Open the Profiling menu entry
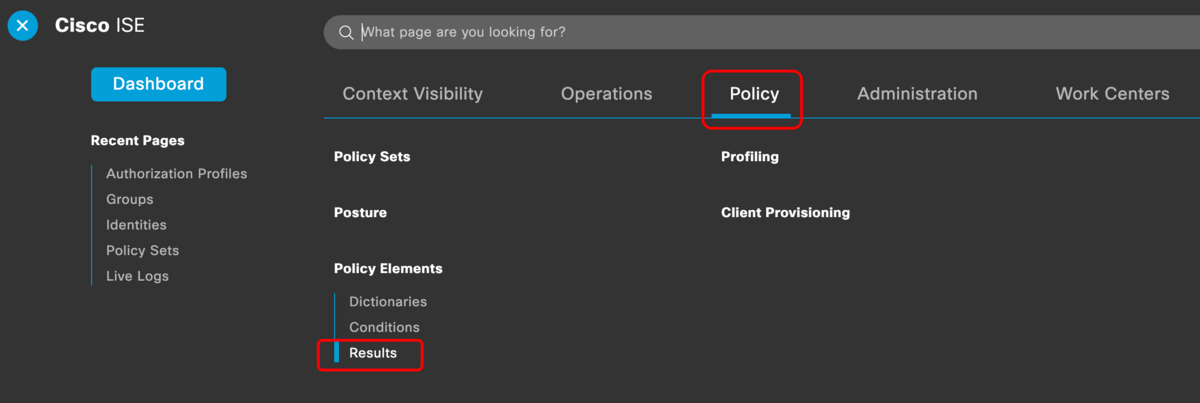 click(750, 157)
